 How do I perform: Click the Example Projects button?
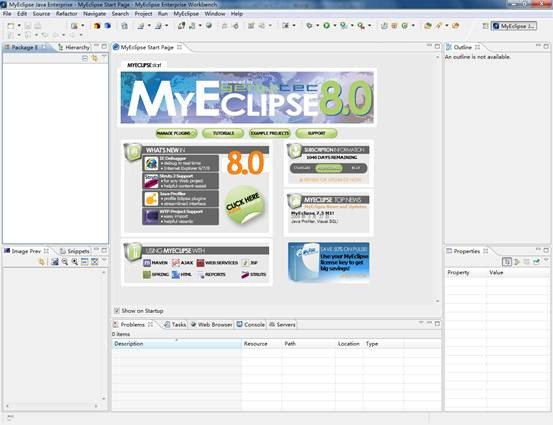click(270, 133)
